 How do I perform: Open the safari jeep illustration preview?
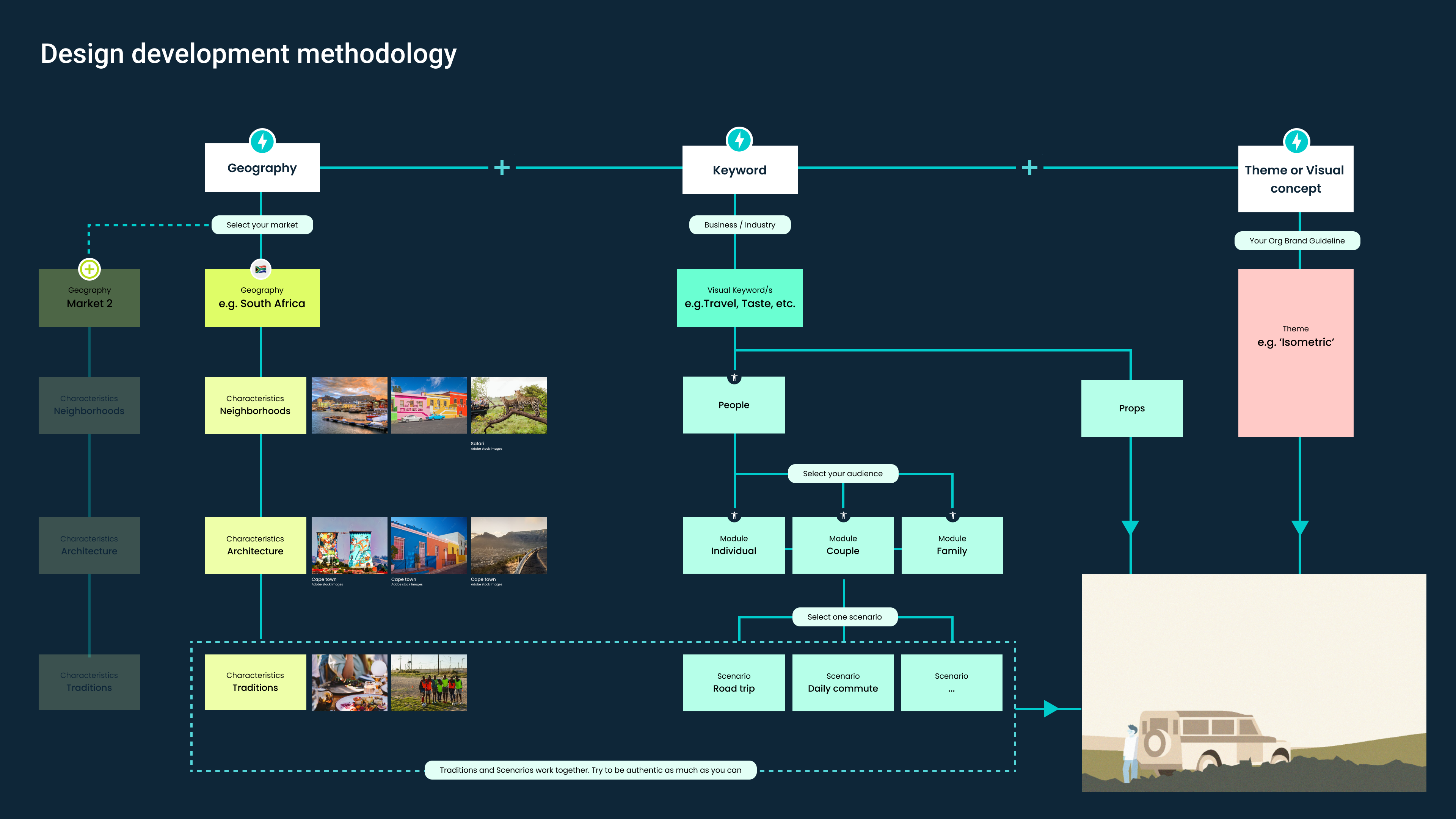(x=1254, y=682)
